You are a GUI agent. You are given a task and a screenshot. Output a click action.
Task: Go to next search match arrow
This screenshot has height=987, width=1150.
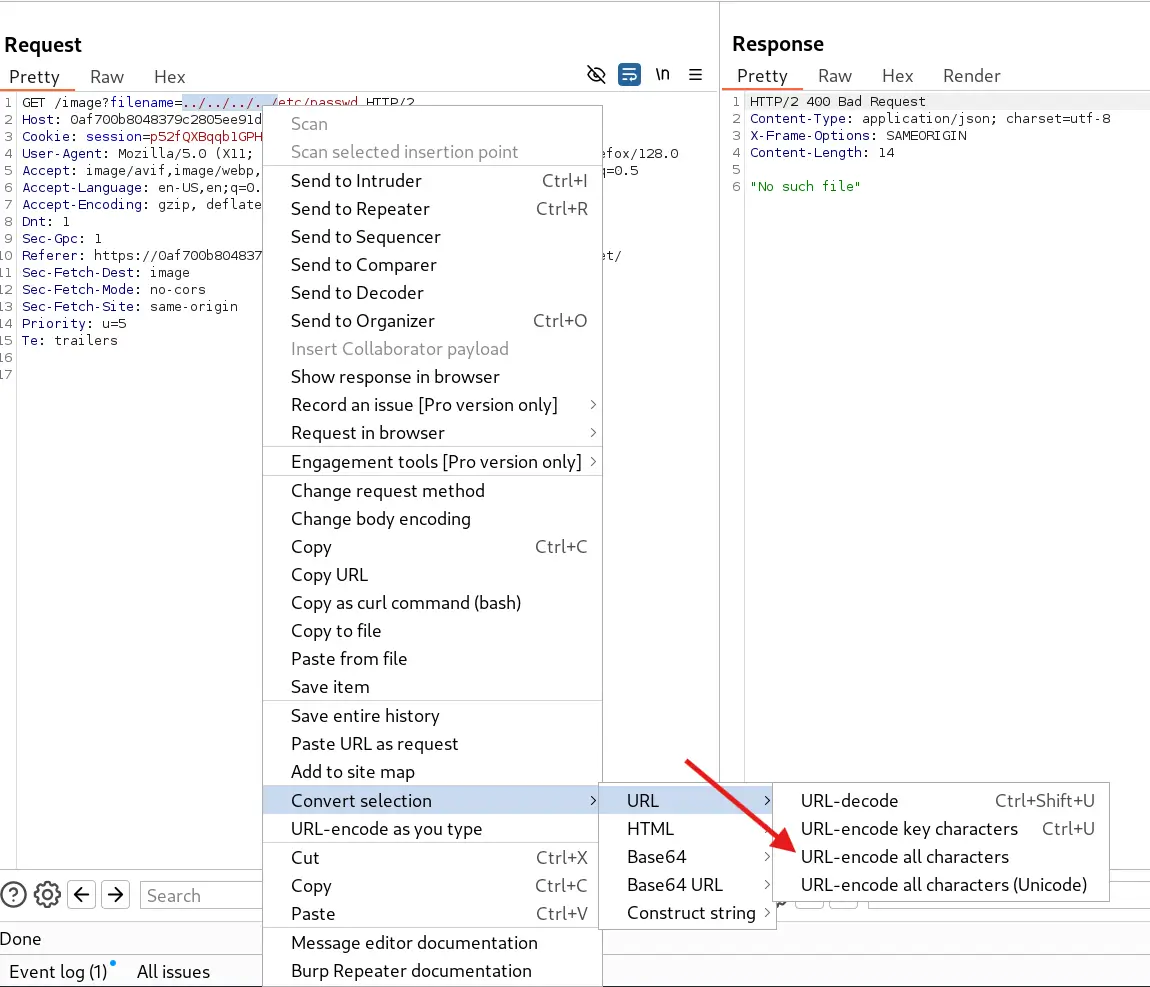pyautogui.click(x=116, y=895)
